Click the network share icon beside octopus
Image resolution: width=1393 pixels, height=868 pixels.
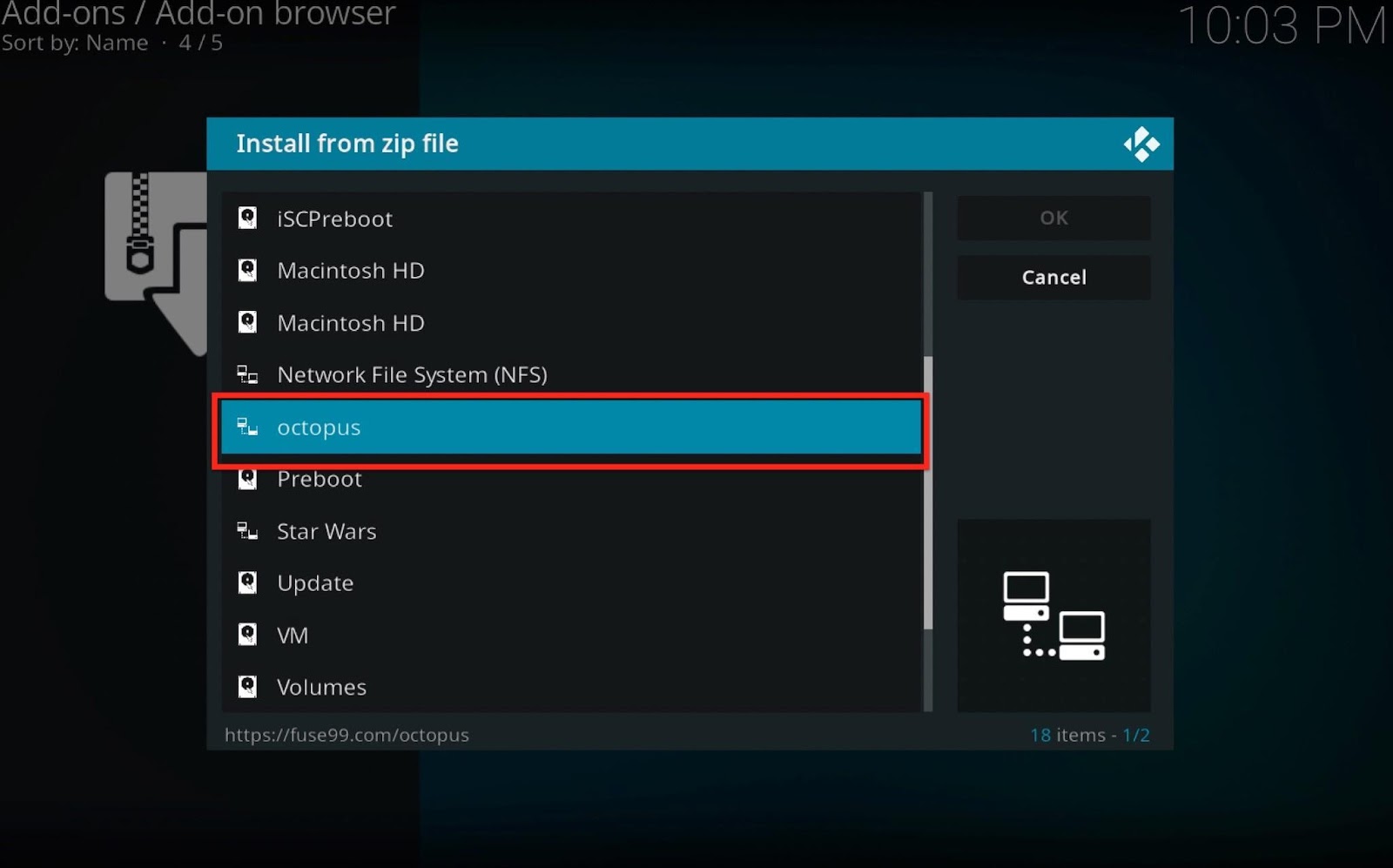click(247, 427)
